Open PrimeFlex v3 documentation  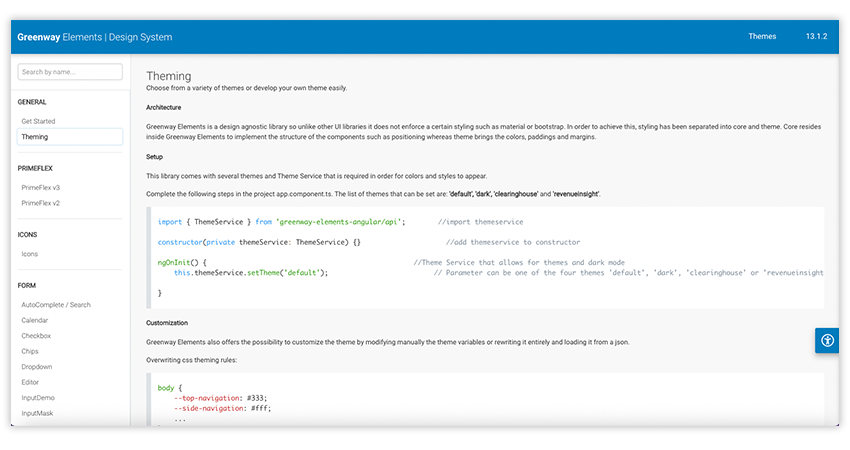pos(41,187)
